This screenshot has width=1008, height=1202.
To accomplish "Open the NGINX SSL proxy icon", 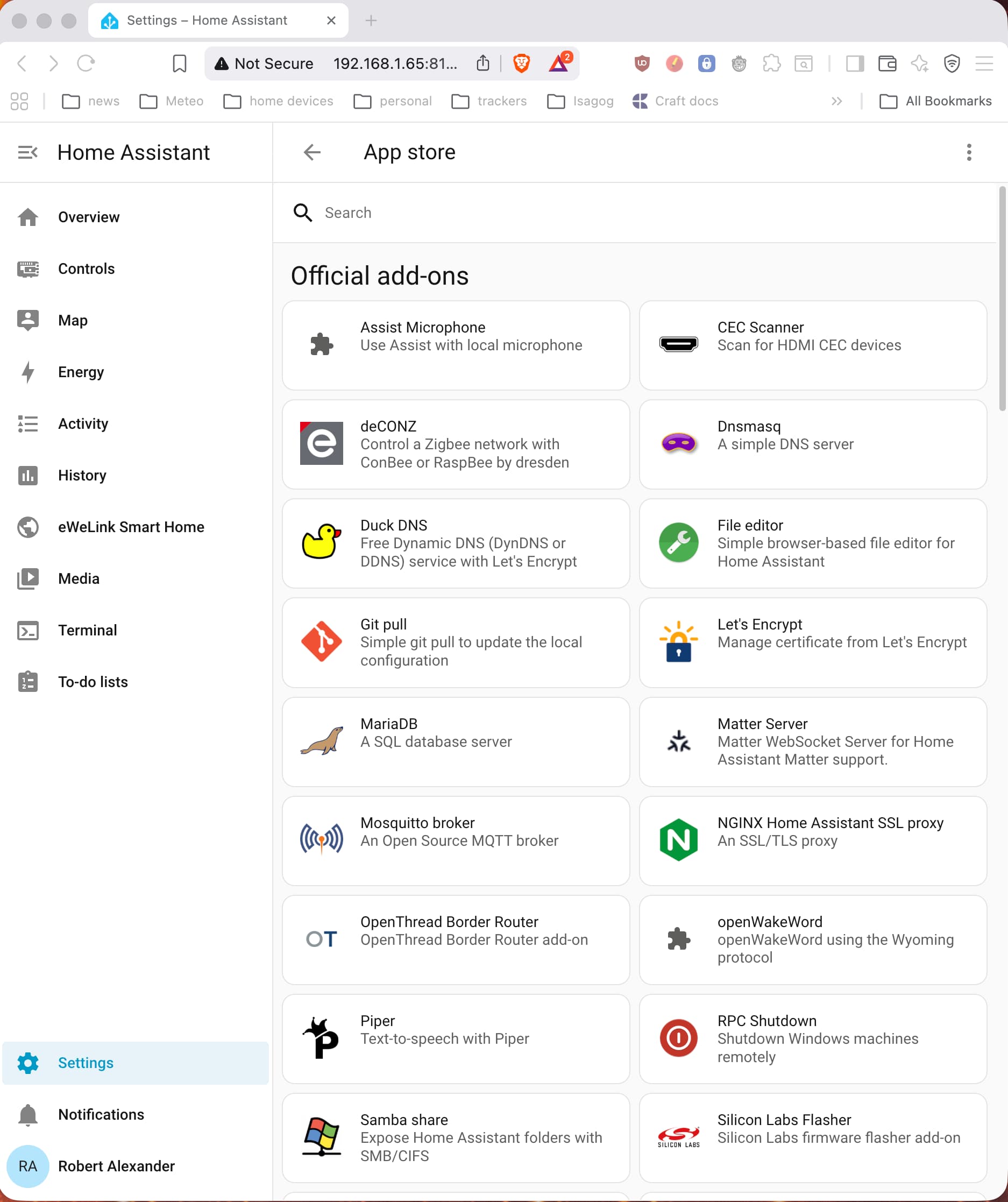I will point(678,839).
